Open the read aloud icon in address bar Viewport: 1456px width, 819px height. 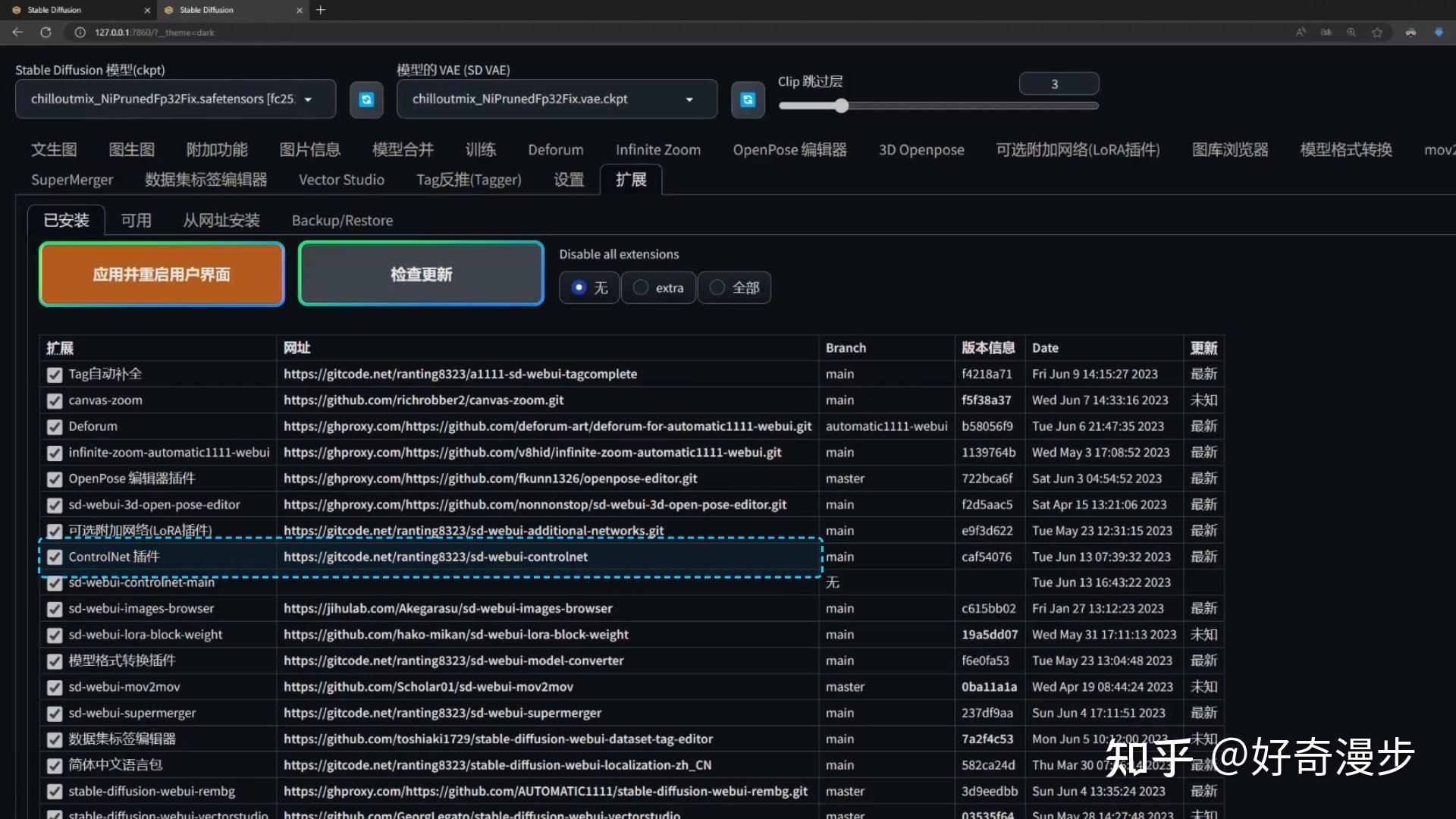(1301, 33)
